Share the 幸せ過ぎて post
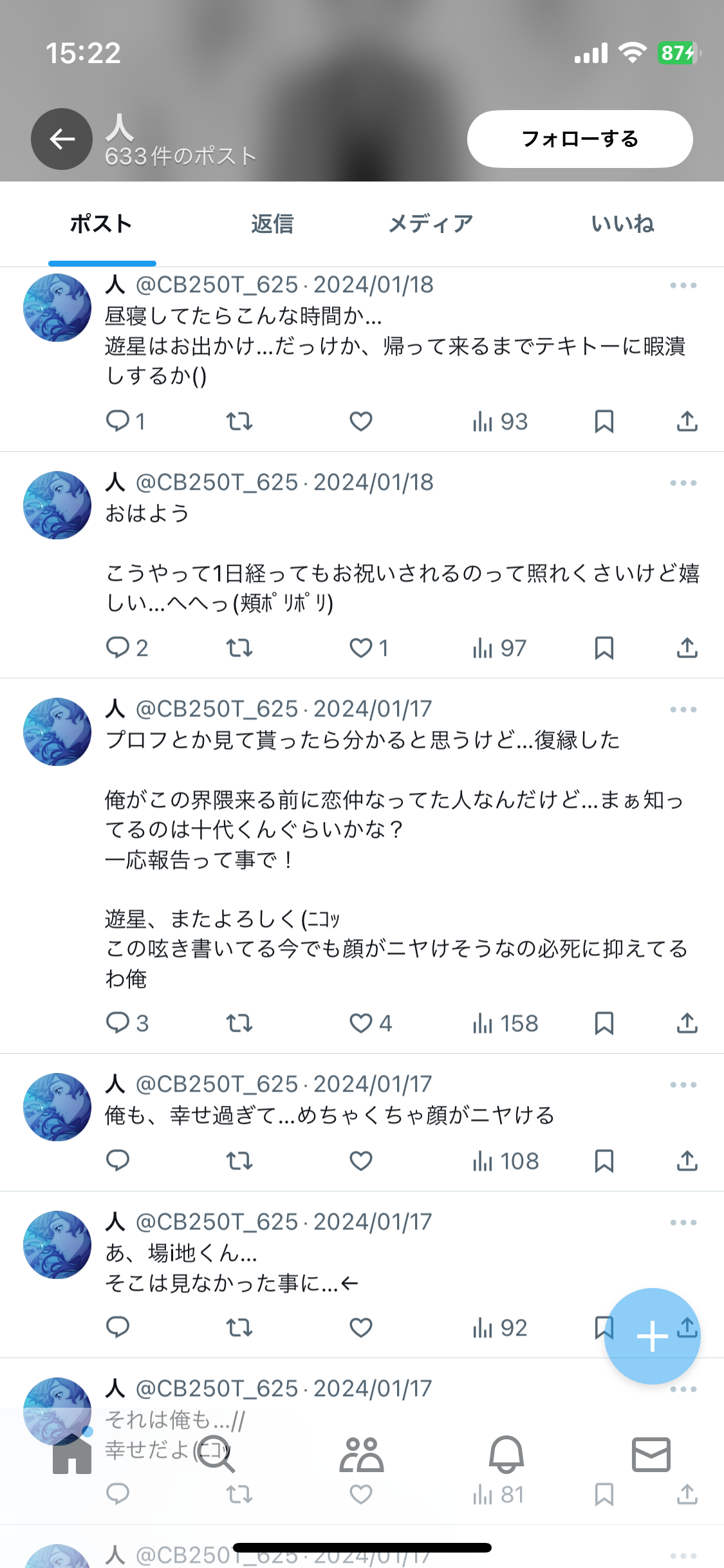 (x=687, y=1161)
